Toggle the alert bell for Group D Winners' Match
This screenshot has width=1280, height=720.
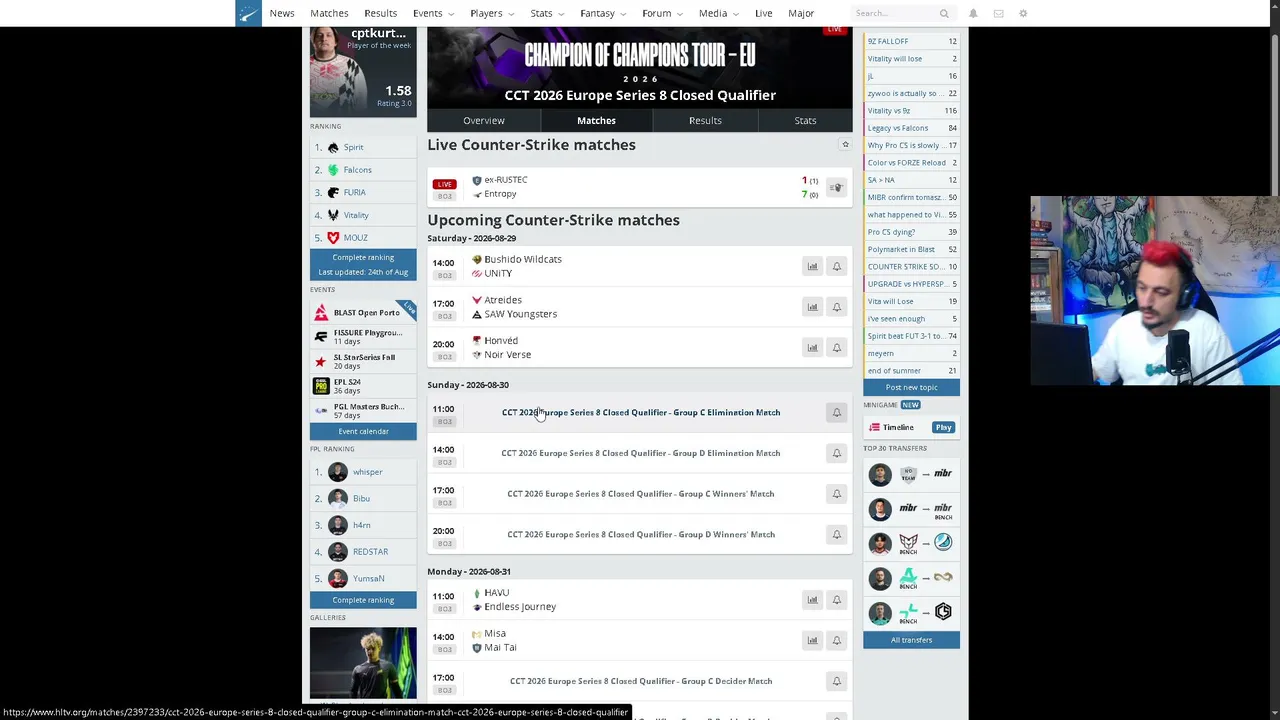(x=837, y=535)
